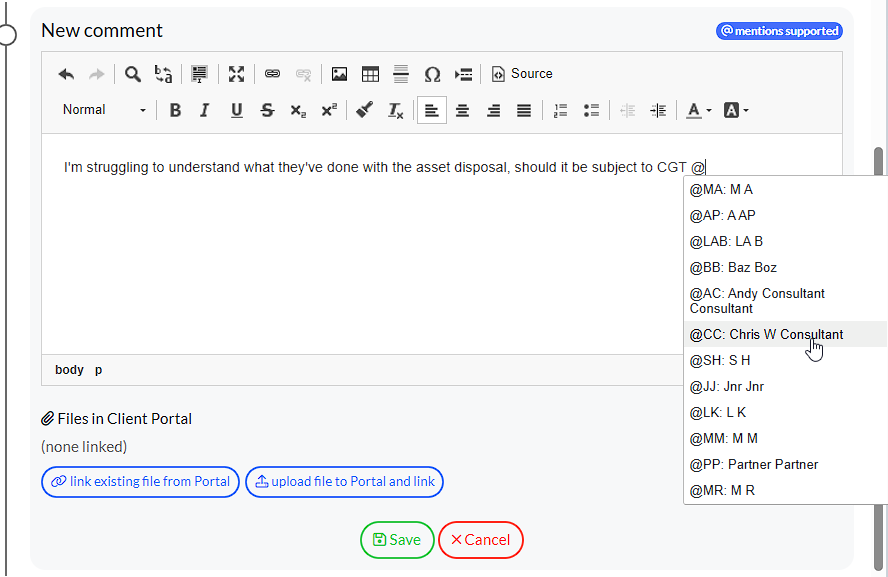Toggle italic text style
Screen dimensions: 888x577
pos(205,110)
